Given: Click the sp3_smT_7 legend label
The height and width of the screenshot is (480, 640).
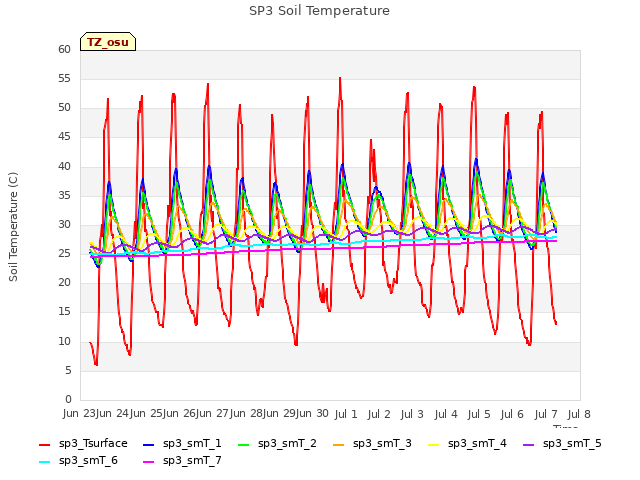Looking at the screenshot, I should coord(192,461).
